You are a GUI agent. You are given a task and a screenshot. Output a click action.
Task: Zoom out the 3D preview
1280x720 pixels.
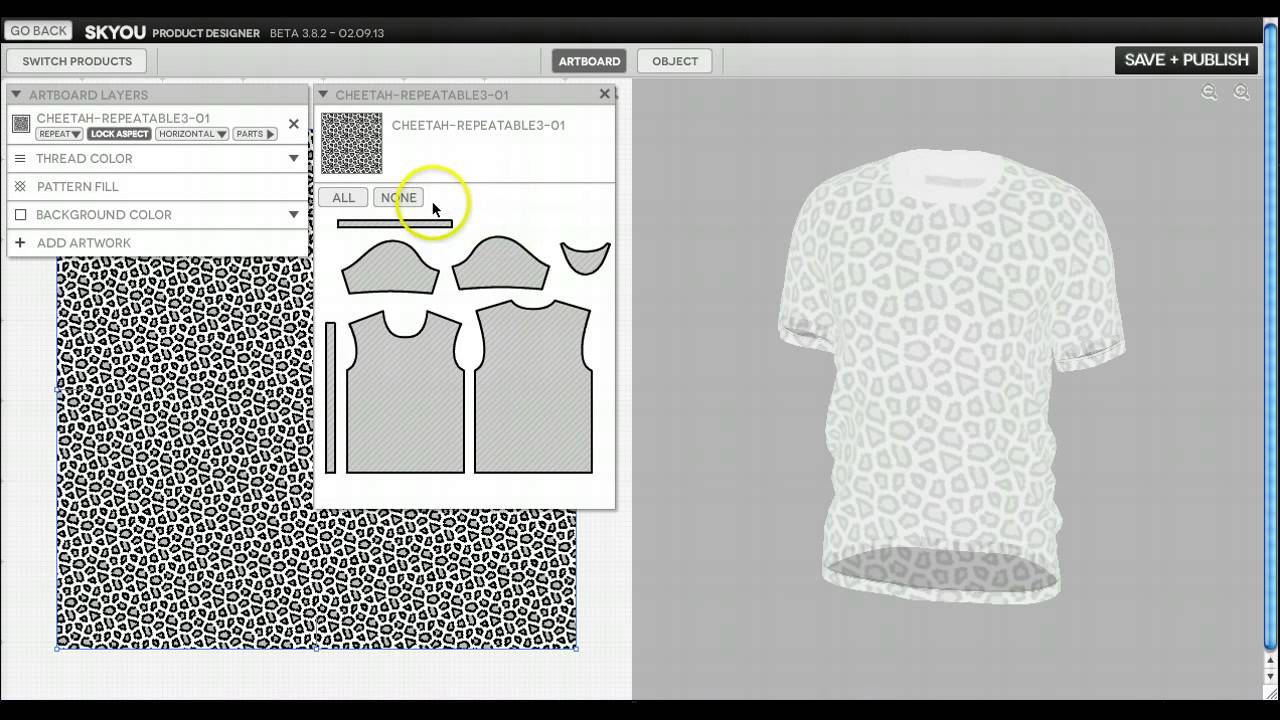coord(1209,93)
